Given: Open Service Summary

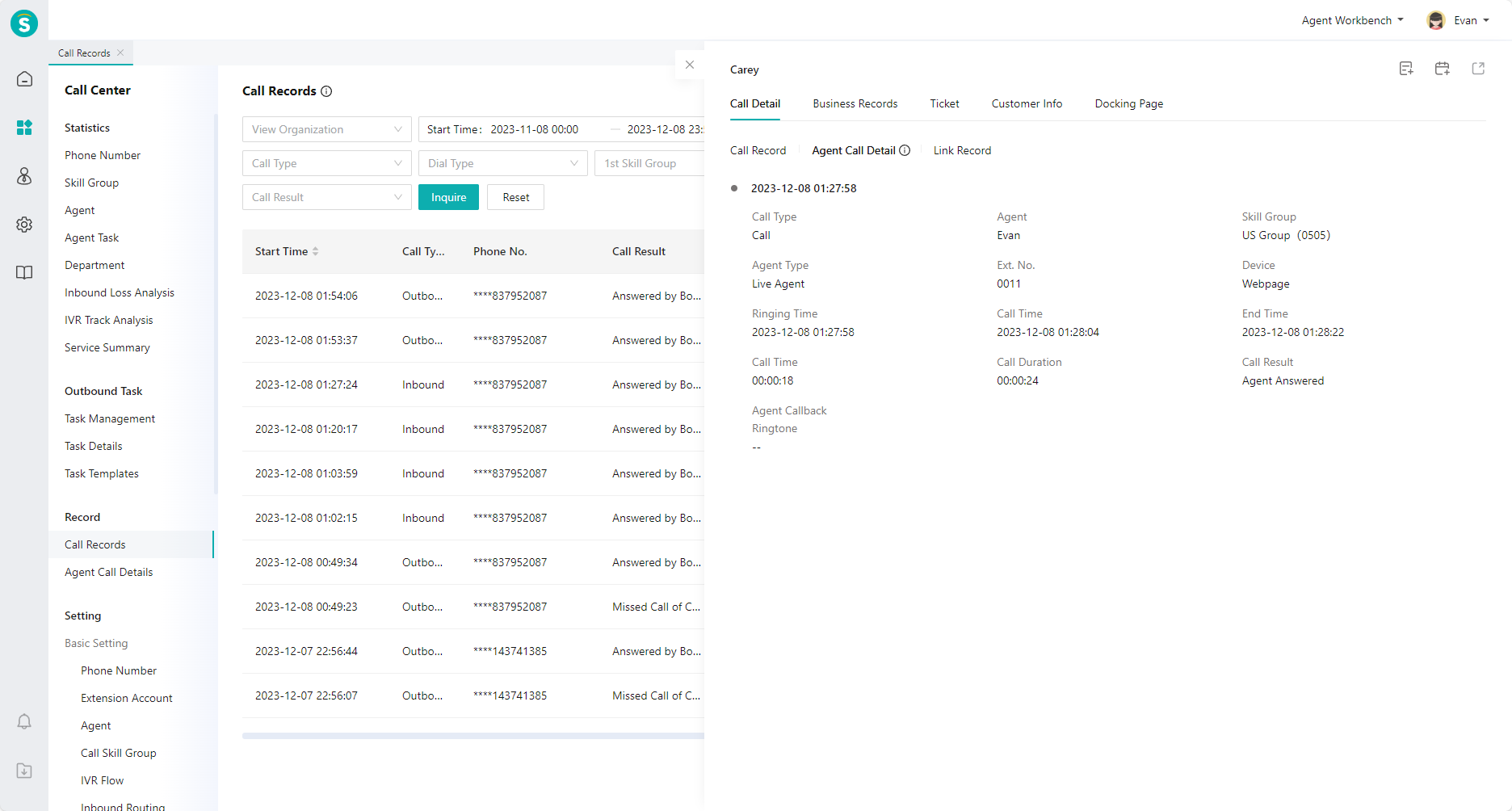Looking at the screenshot, I should (107, 347).
